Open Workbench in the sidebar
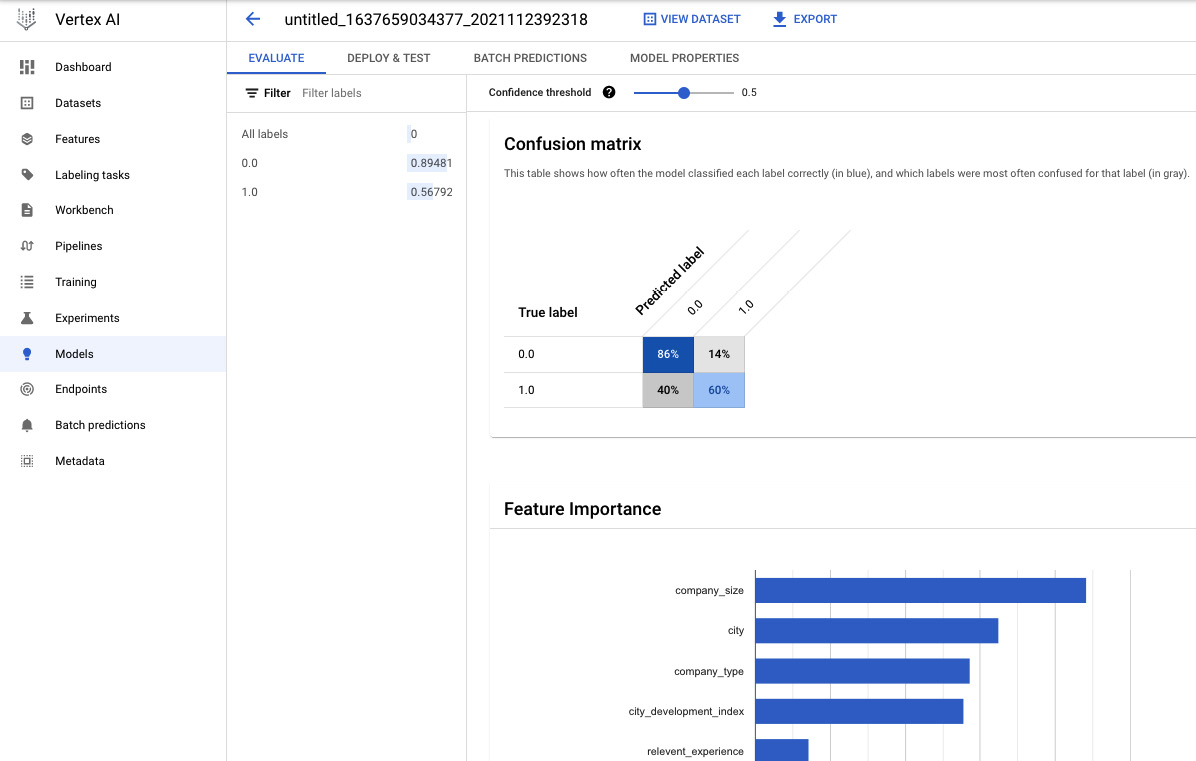The image size is (1196, 761). coord(113,210)
